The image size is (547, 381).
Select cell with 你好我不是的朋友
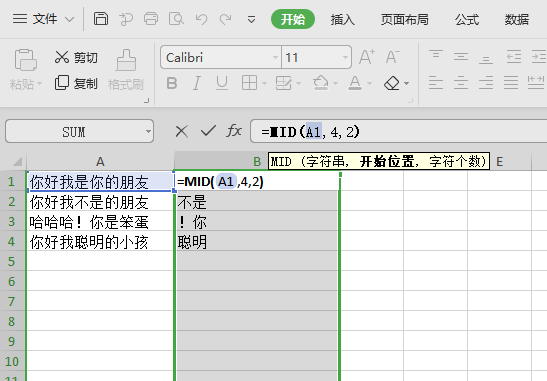100,202
